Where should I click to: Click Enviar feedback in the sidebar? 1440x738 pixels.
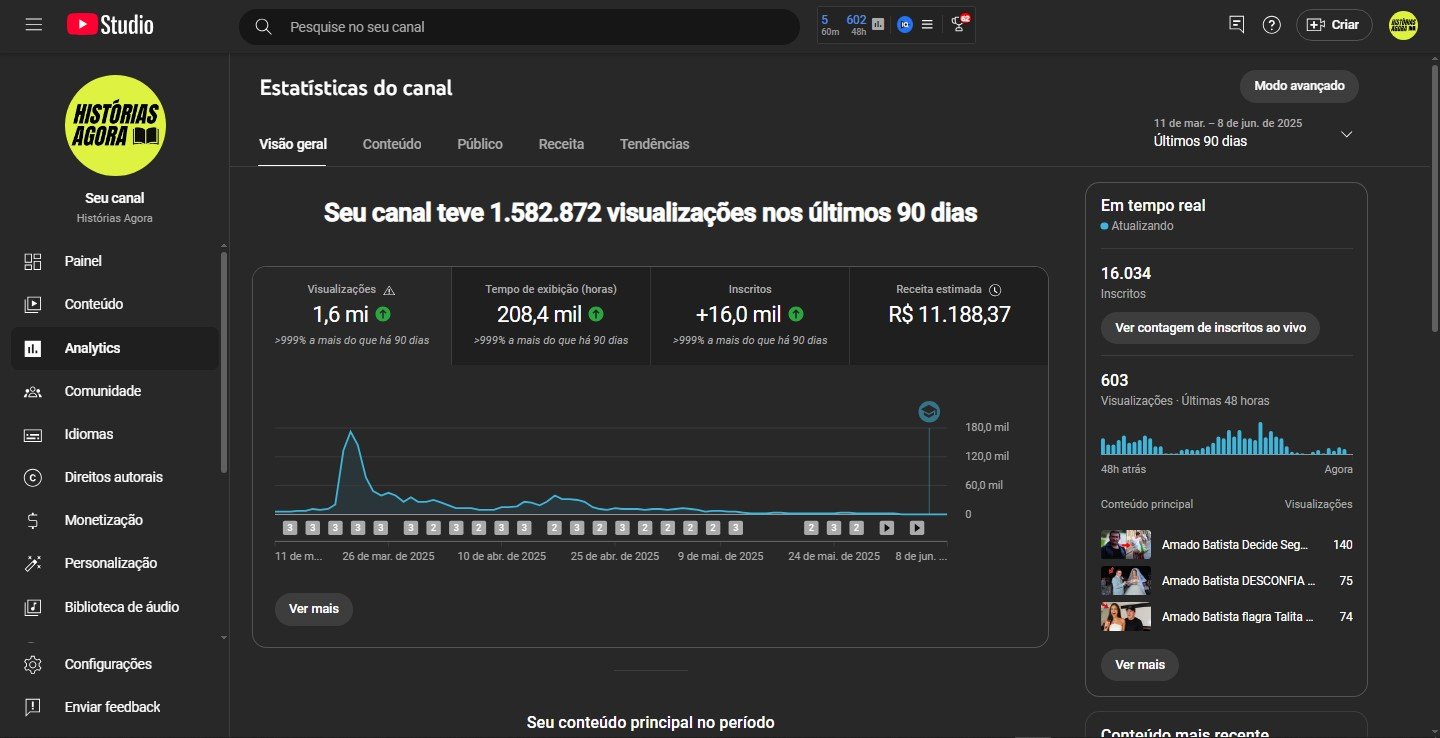[115, 707]
